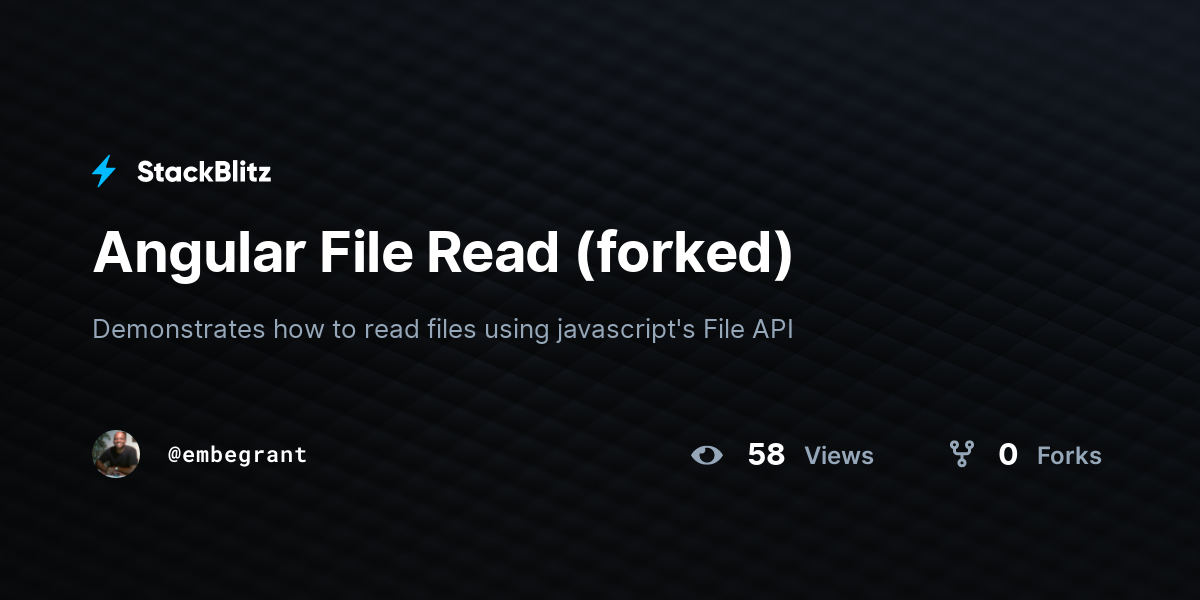Click the eye icon beside 58

click(707, 455)
